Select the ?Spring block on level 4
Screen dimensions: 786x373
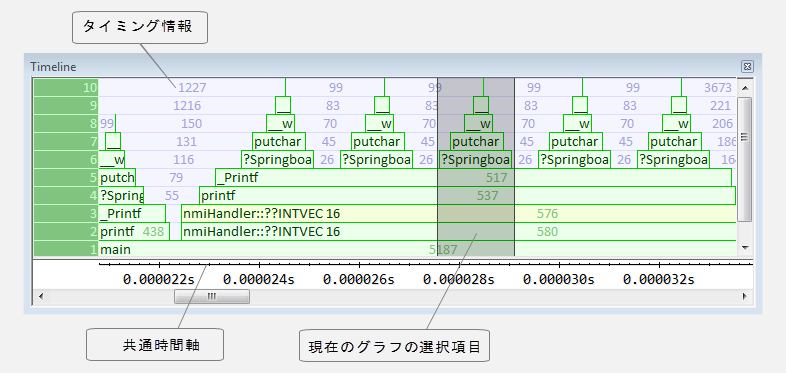pyautogui.click(x=121, y=196)
